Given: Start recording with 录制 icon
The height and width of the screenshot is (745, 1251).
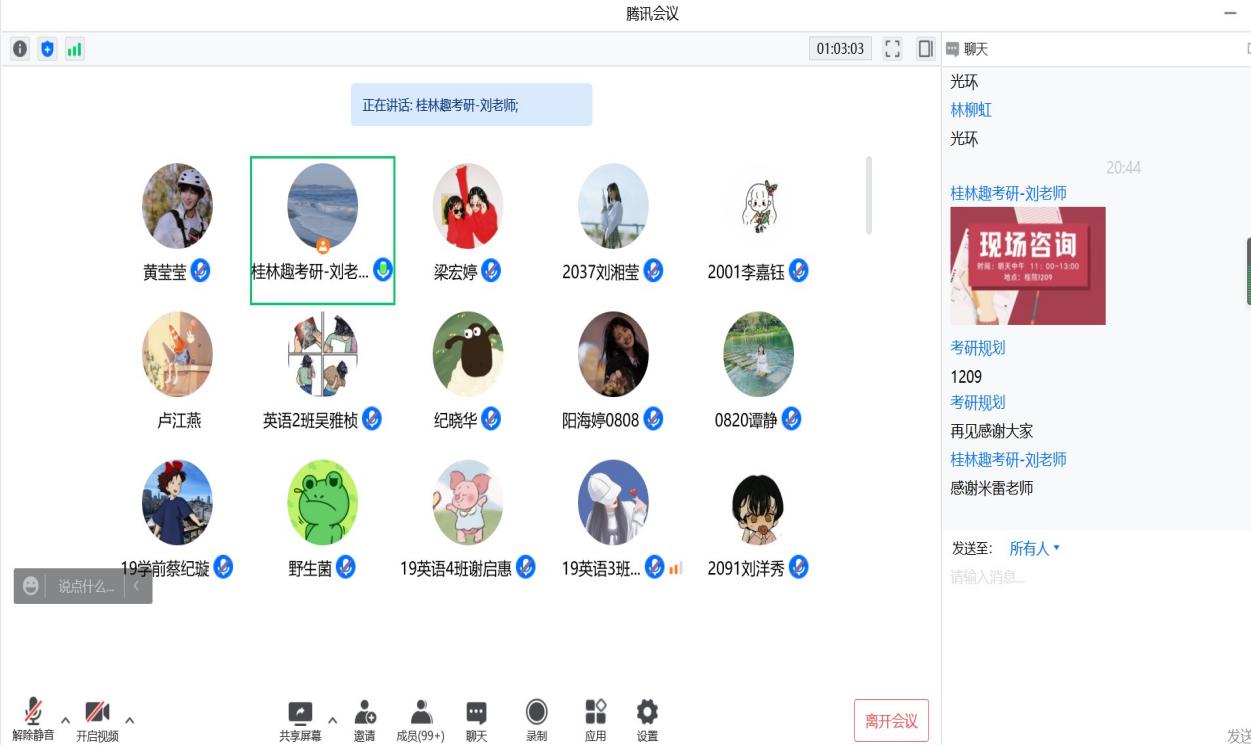Looking at the screenshot, I should click(x=536, y=720).
